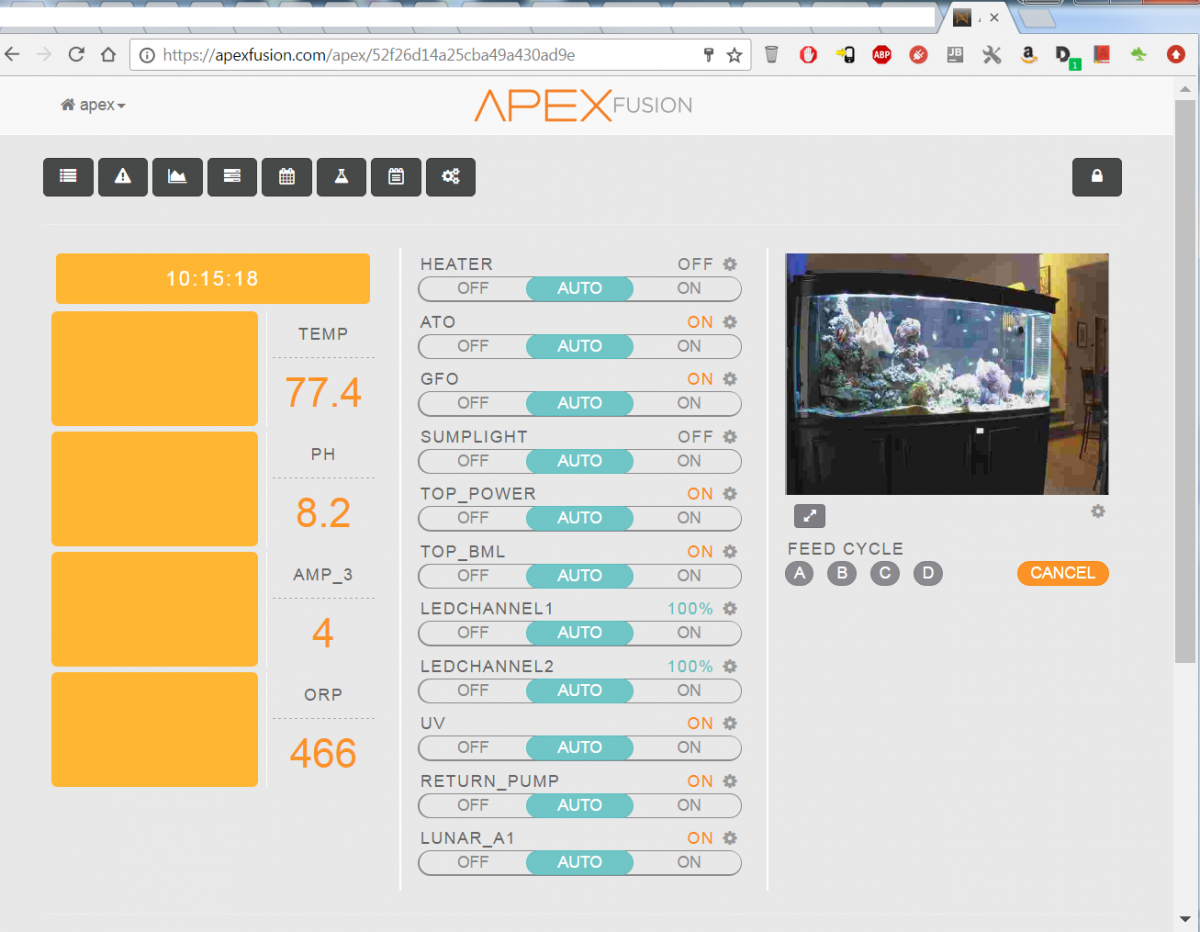Open TOP_BML outlet gear settings
Viewport: 1200px width, 932px height.
tap(730, 551)
